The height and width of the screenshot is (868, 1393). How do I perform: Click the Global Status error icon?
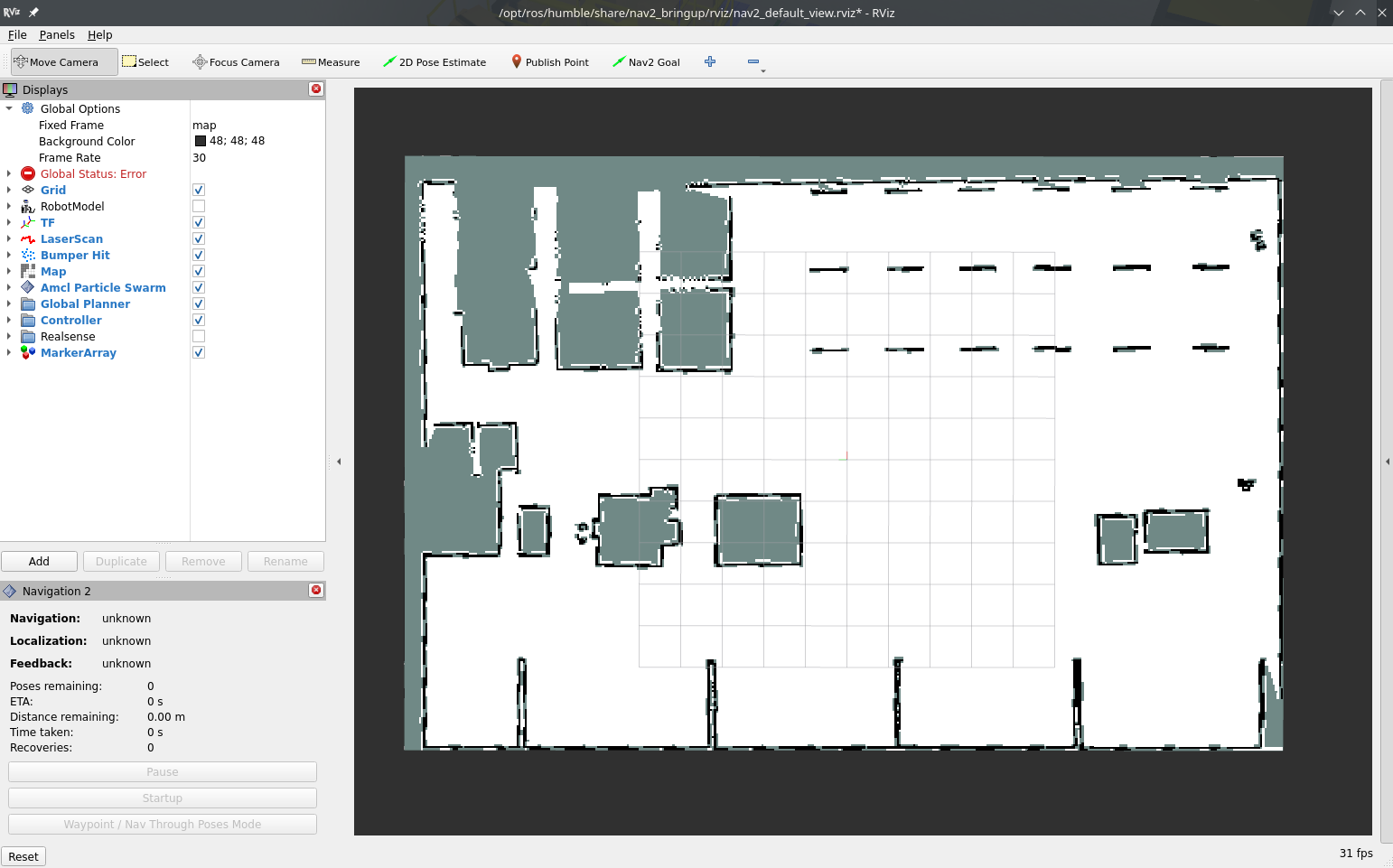point(28,173)
